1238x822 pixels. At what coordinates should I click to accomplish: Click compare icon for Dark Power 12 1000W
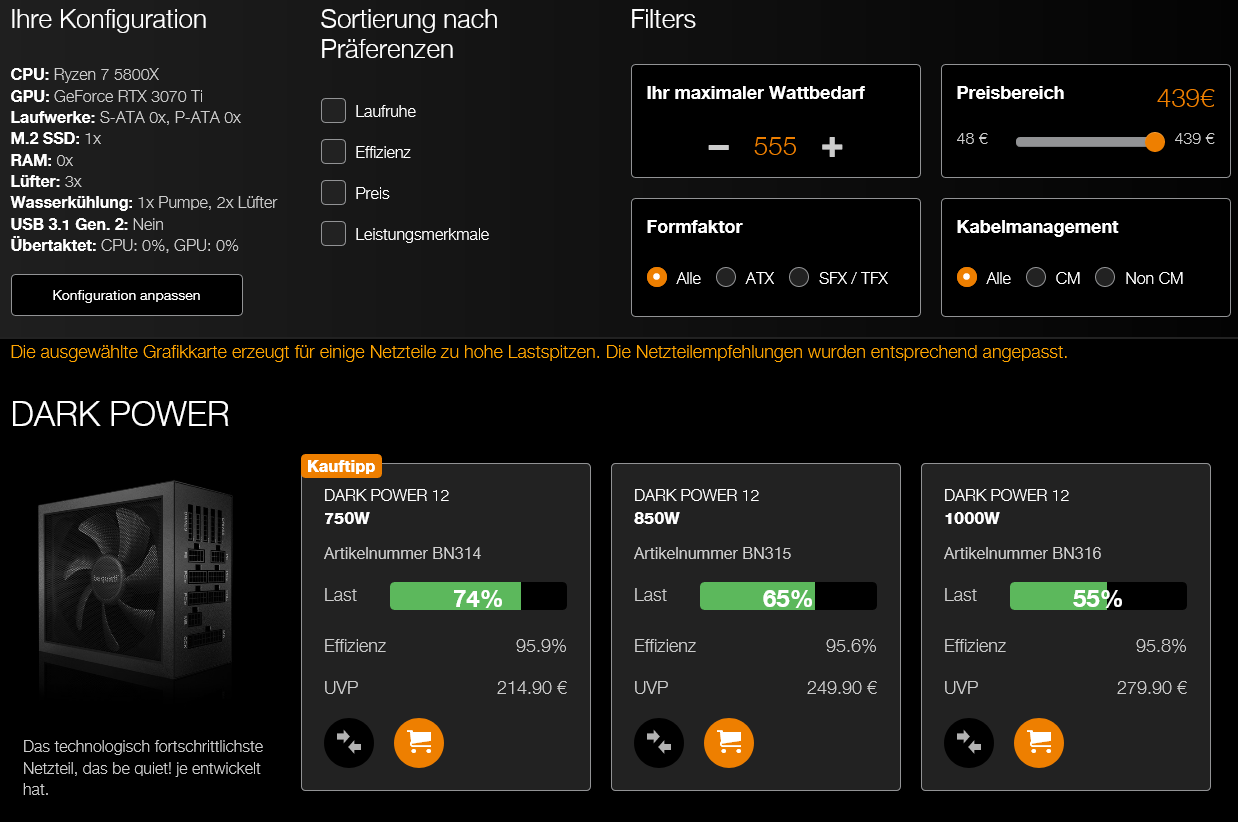(969, 742)
